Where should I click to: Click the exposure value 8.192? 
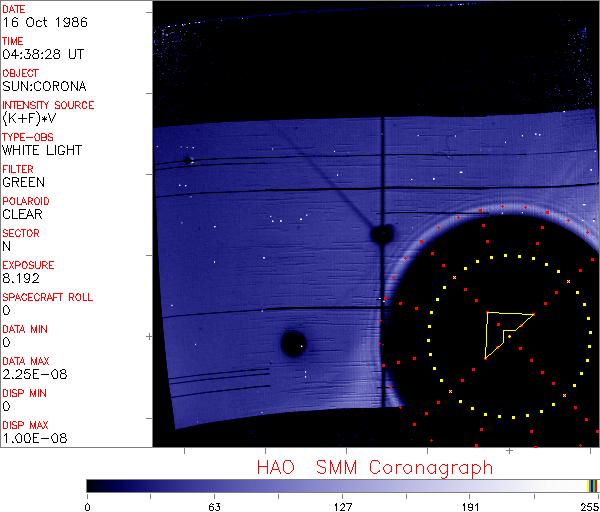(20, 279)
